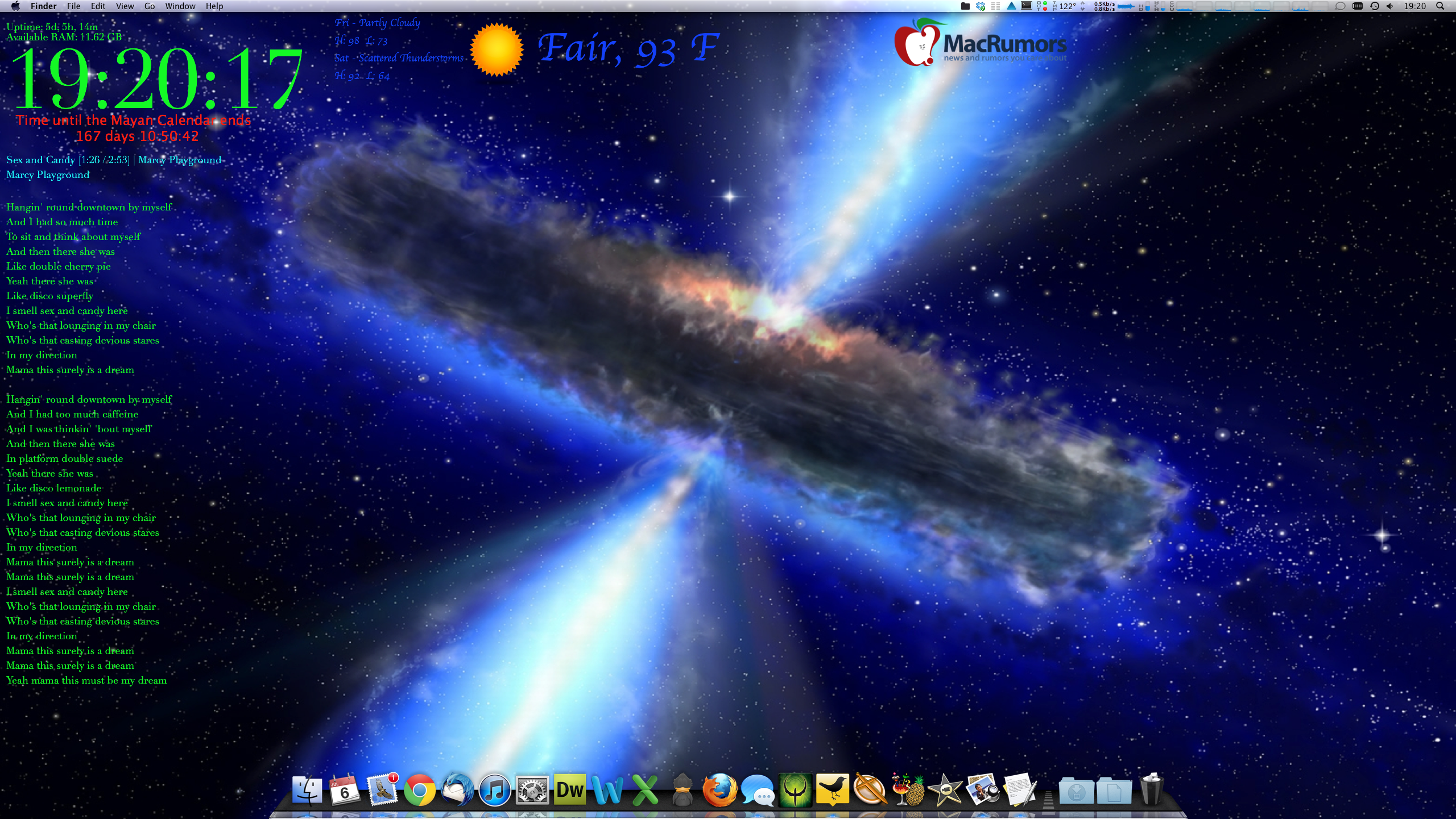Viewport: 1456px width, 819px height.
Task: Open Mail with unread badge
Action: coord(382,790)
